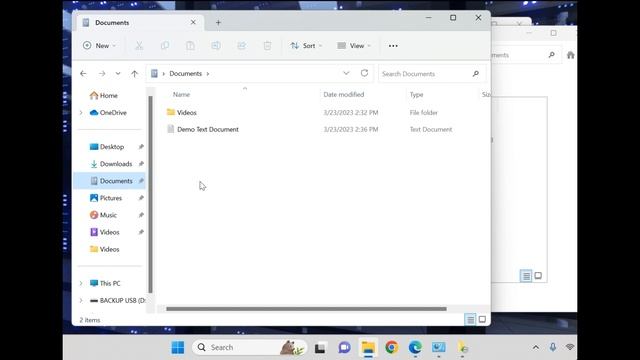The height and width of the screenshot is (360, 640).
Task: Open Task View on the taskbar
Action: point(320,348)
